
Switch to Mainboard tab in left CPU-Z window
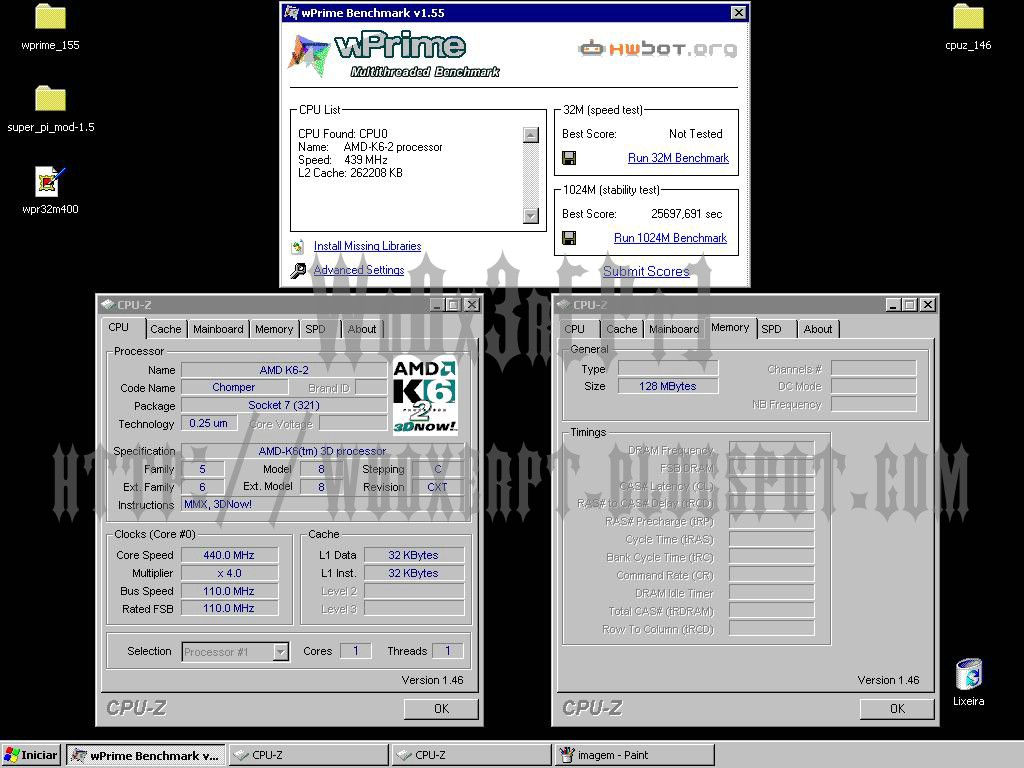coord(218,329)
